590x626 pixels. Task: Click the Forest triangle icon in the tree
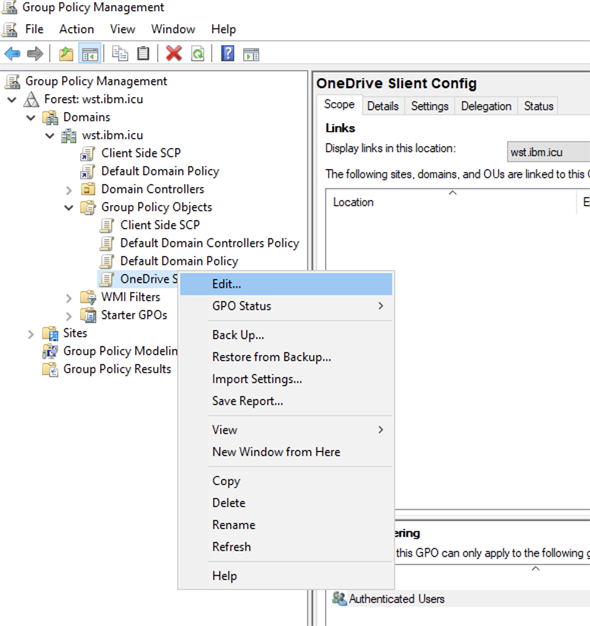[31, 99]
